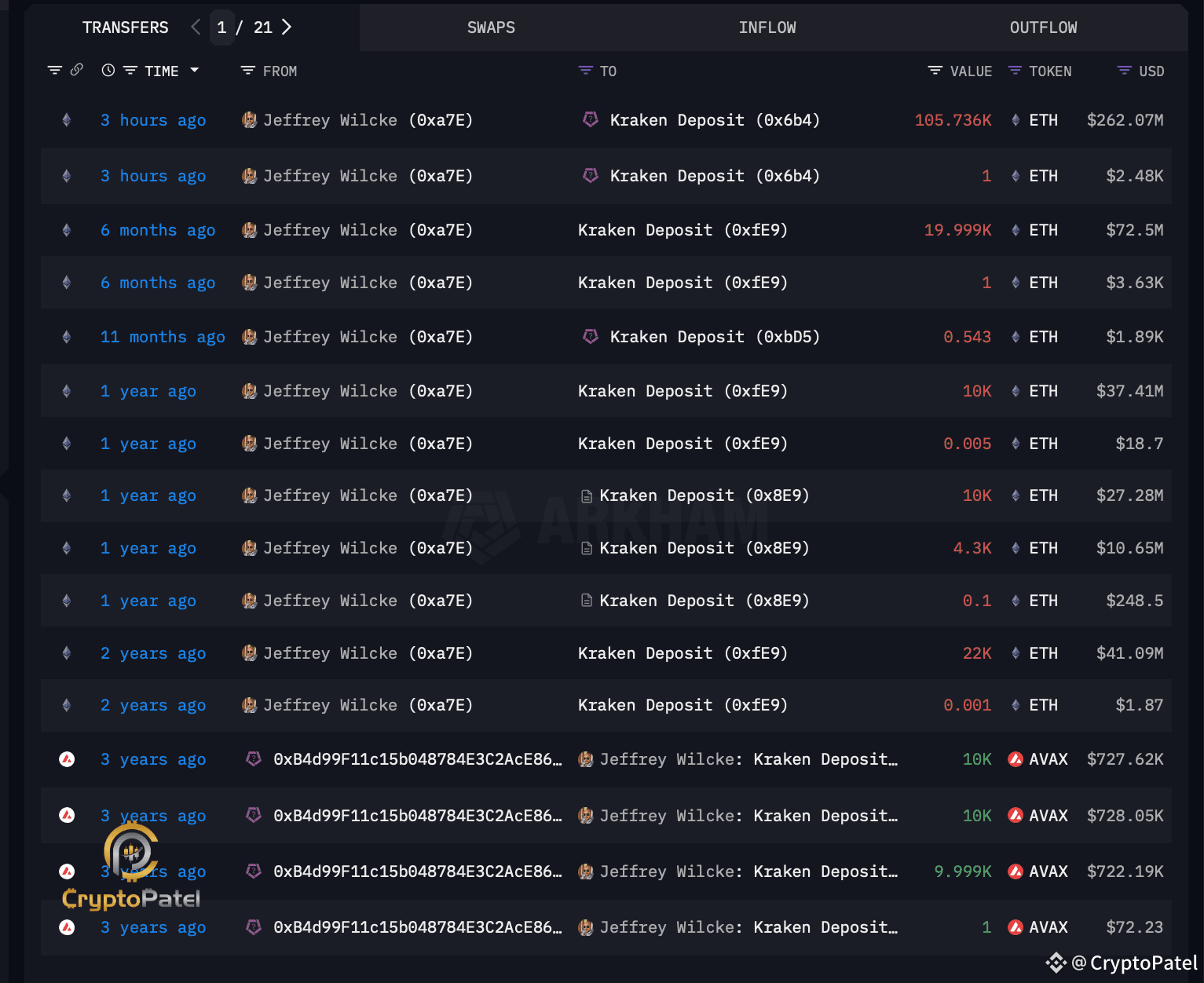Click the document icon beside Kraken Deposit (0x8E9)

[x=587, y=495]
